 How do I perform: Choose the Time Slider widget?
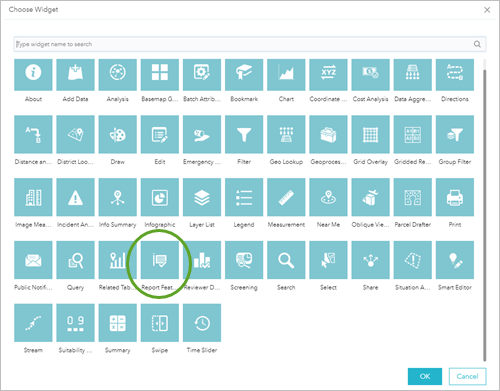(202, 323)
